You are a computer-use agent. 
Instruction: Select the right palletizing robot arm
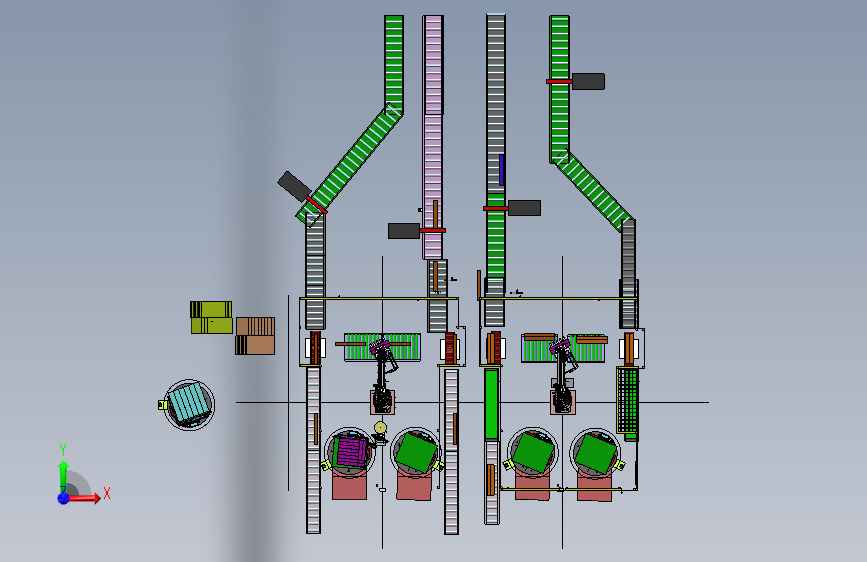tap(563, 375)
